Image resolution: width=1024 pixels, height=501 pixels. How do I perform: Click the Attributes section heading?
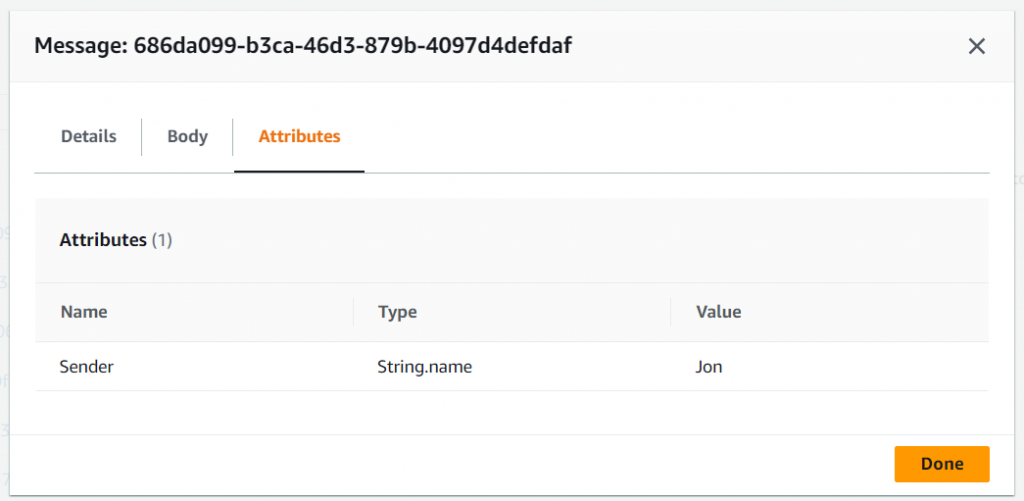[103, 240]
